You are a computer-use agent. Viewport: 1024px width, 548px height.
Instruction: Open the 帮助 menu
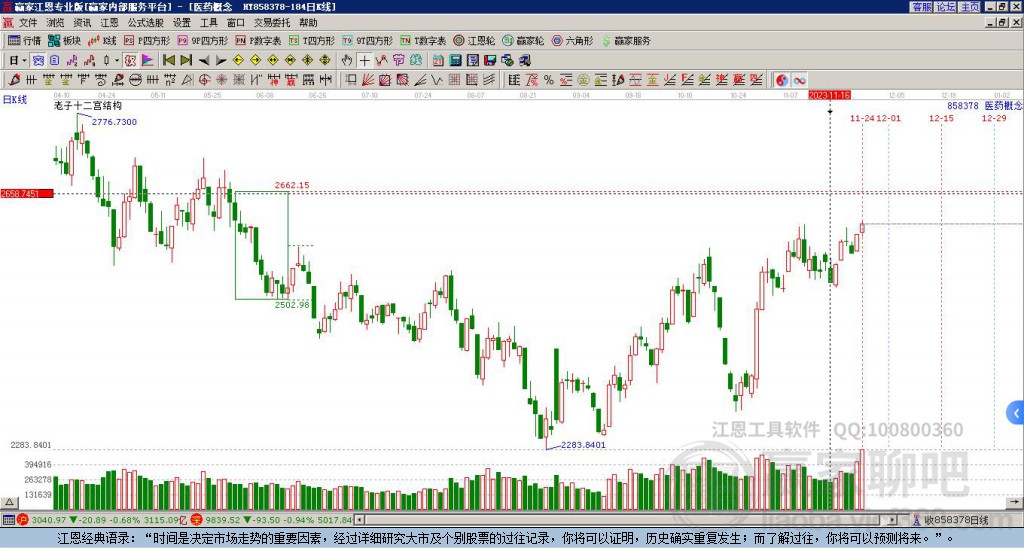(308, 23)
